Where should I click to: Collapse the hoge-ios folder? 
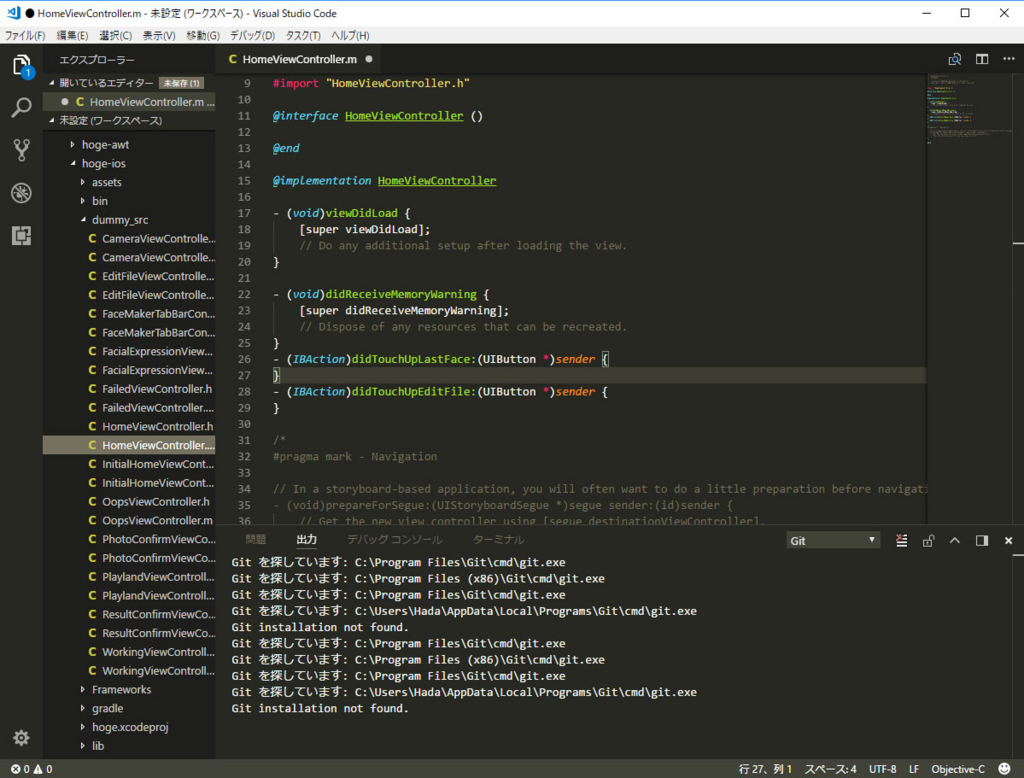(x=72, y=163)
